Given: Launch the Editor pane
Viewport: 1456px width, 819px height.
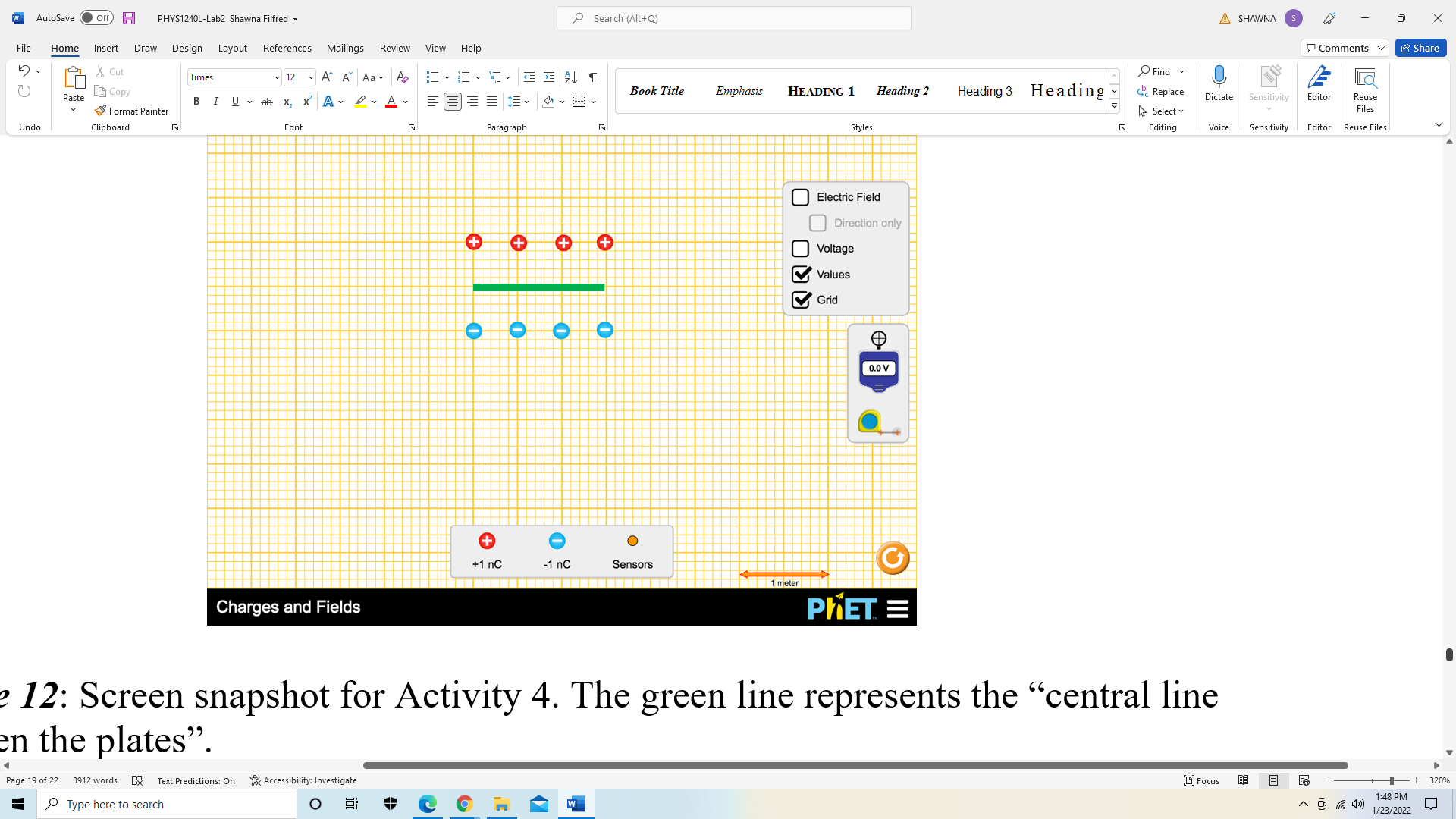Looking at the screenshot, I should (x=1319, y=83).
